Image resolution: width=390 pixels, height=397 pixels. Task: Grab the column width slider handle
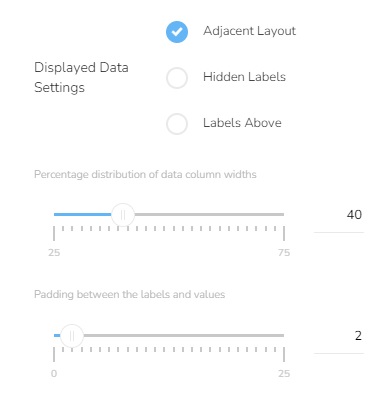pos(123,215)
